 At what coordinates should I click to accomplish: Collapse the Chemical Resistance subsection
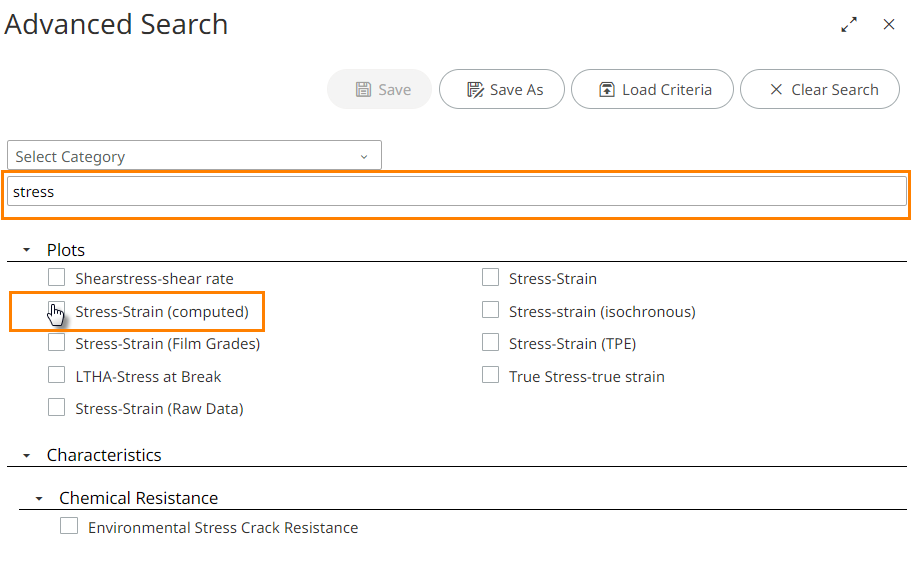pyautogui.click(x=39, y=498)
